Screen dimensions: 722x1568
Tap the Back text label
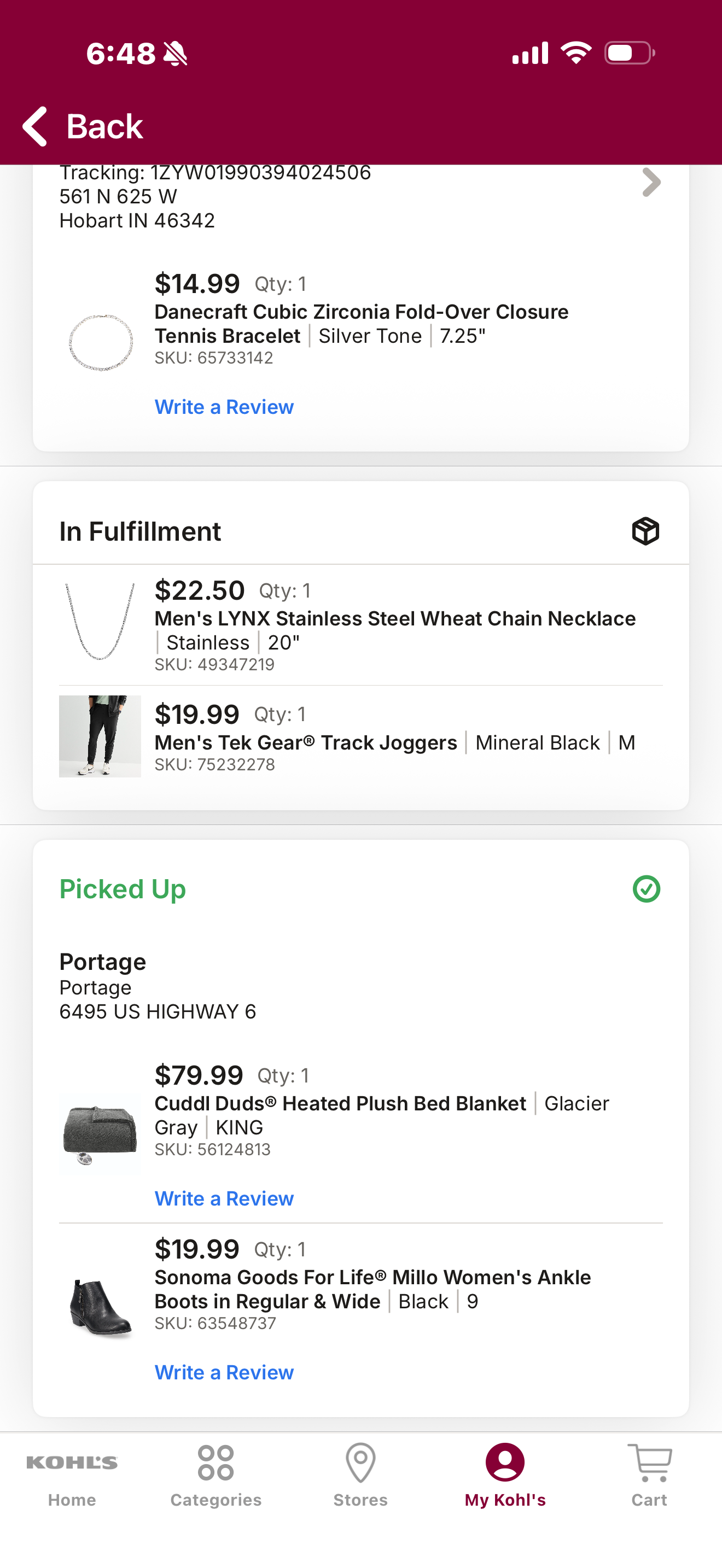point(104,127)
